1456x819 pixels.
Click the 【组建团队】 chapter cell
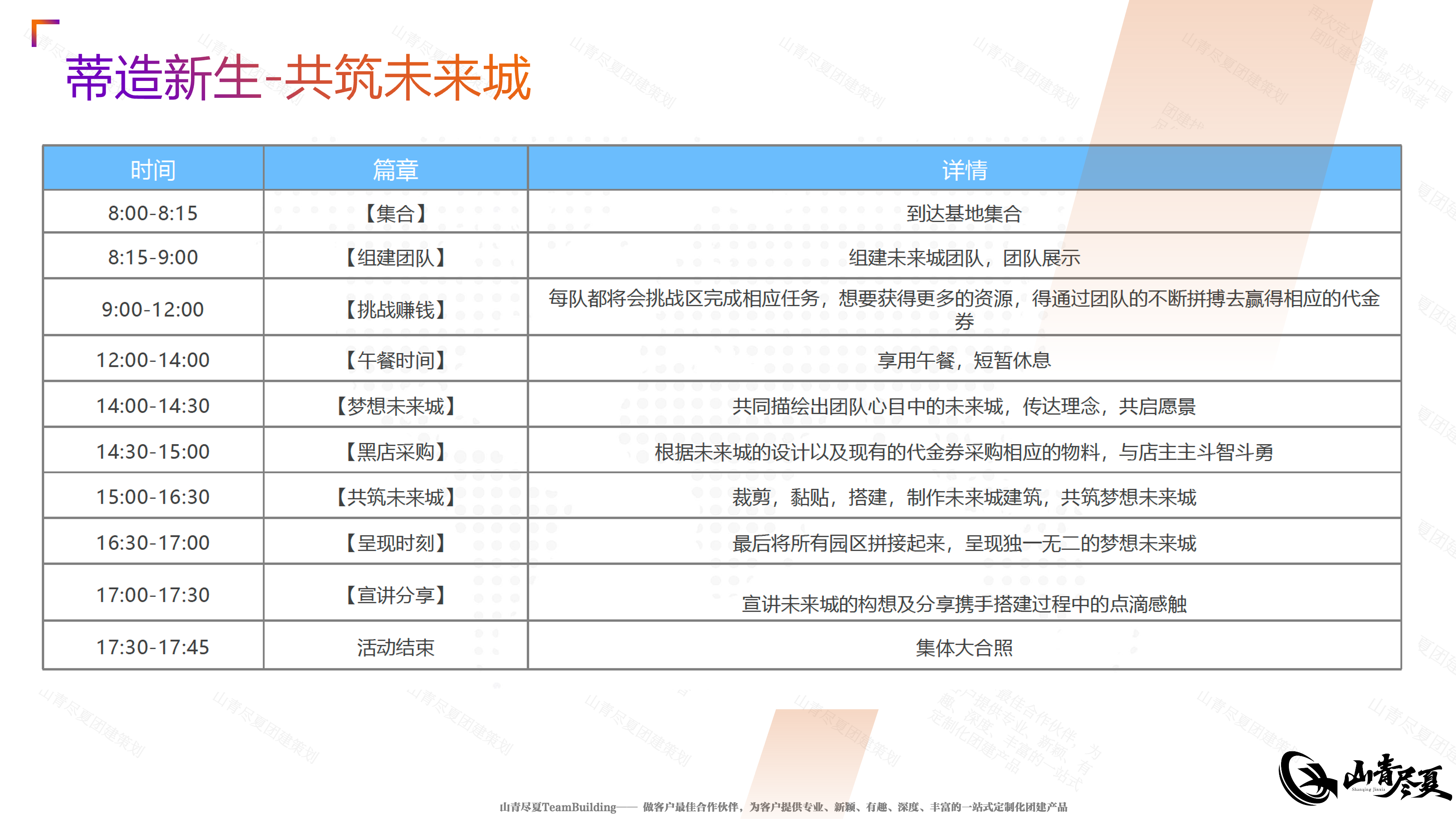coord(396,258)
